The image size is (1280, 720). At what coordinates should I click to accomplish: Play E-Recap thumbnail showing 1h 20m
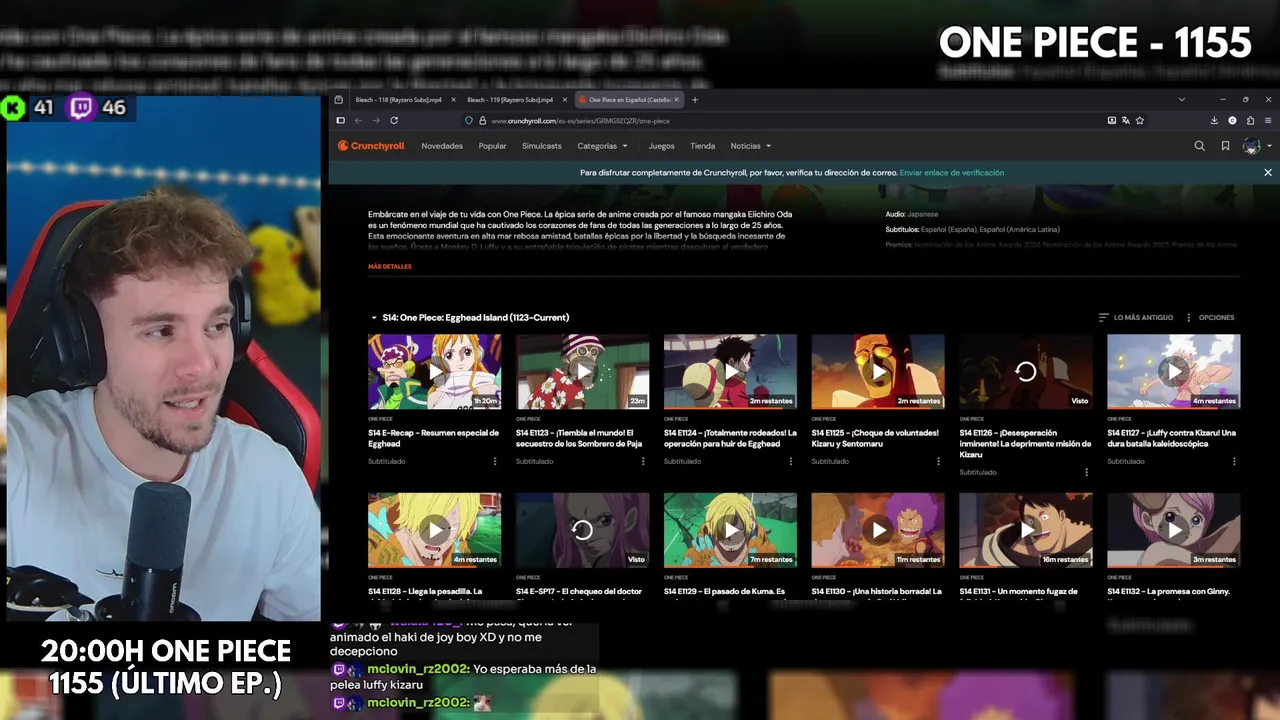click(434, 372)
